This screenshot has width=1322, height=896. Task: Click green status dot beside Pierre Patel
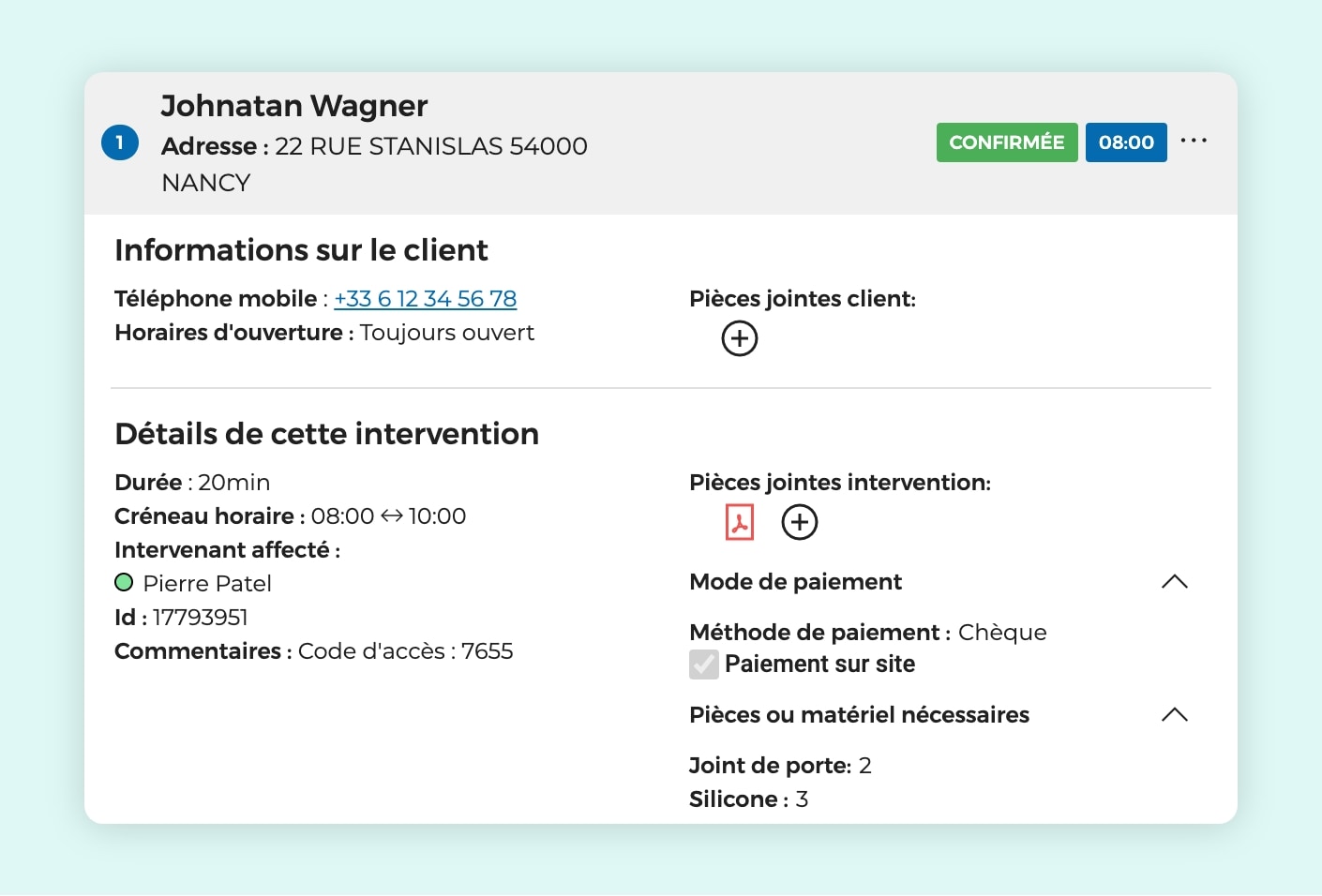coord(124,583)
